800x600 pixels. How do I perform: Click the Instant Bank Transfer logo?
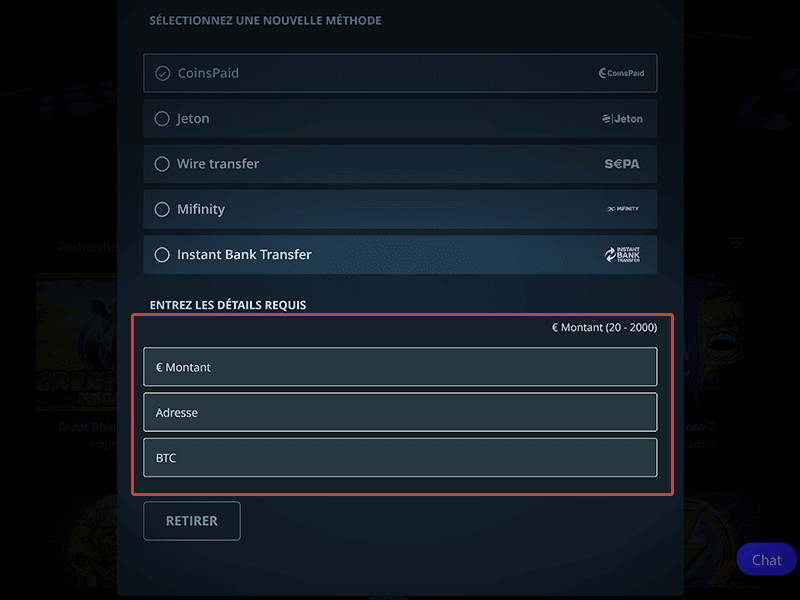(x=622, y=254)
